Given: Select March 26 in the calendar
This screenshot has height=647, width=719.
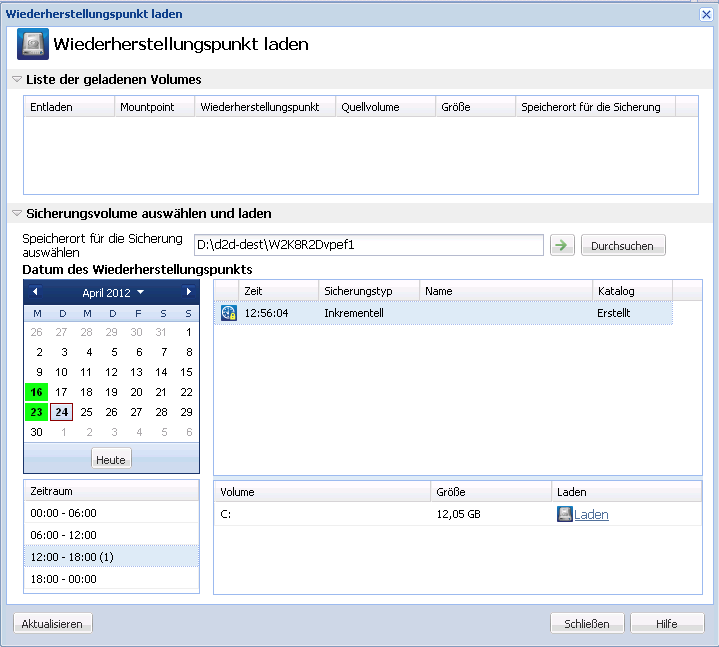Looking at the screenshot, I should [37, 332].
